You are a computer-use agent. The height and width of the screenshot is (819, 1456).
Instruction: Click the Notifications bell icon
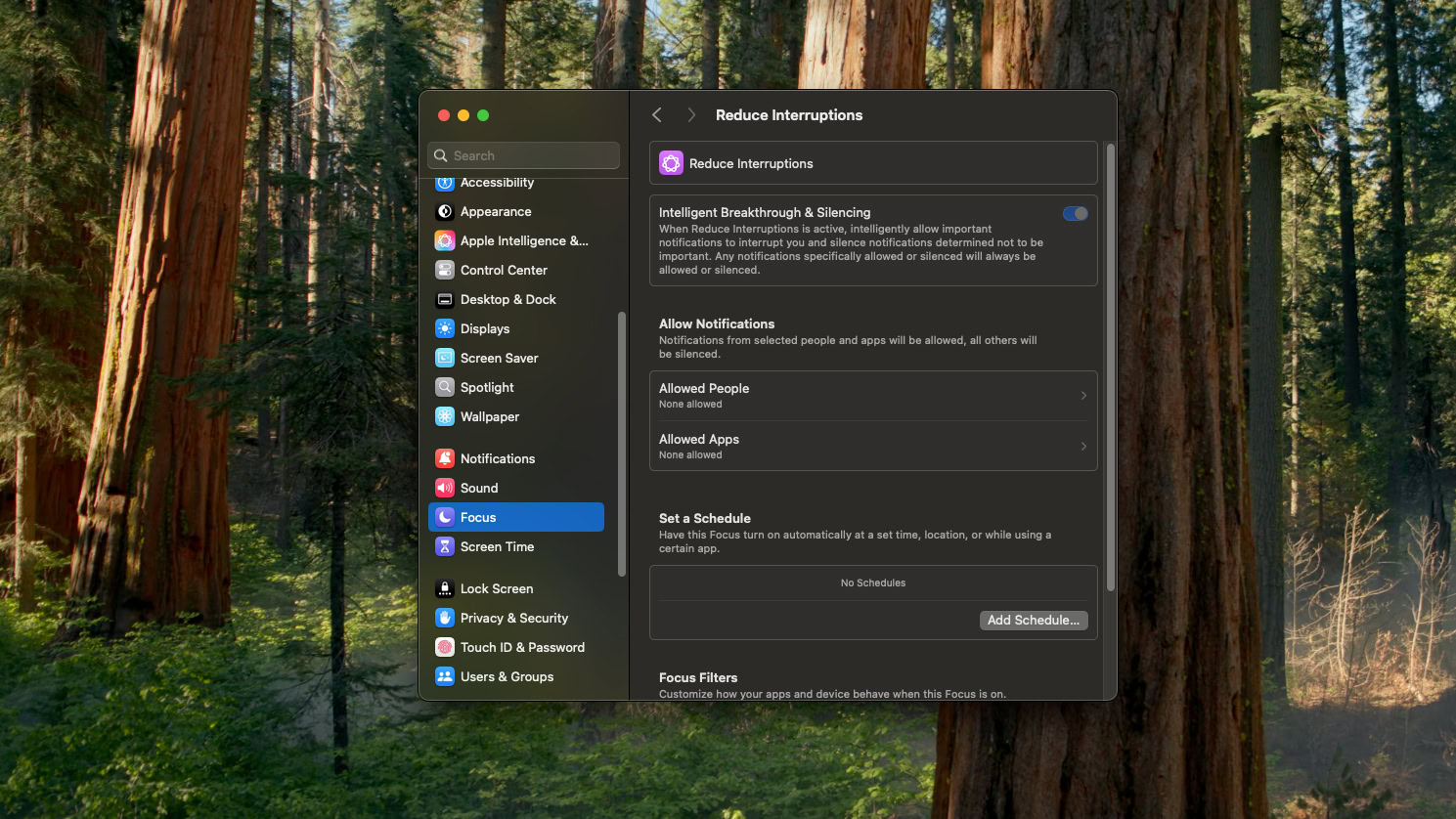[x=445, y=458]
